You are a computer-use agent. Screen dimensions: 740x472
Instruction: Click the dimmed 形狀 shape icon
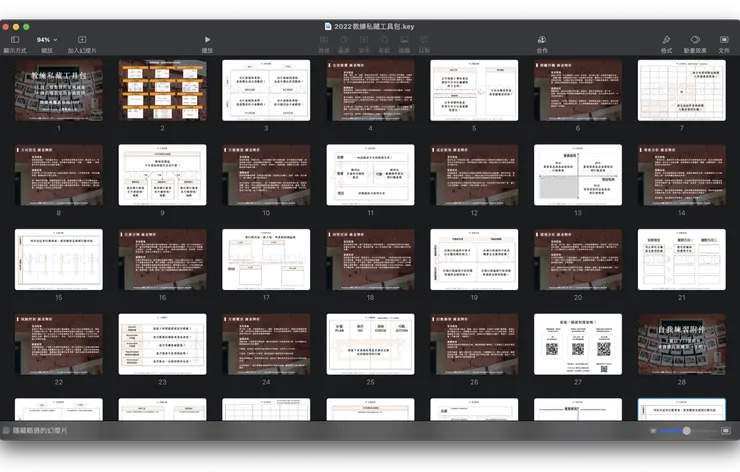[384, 40]
